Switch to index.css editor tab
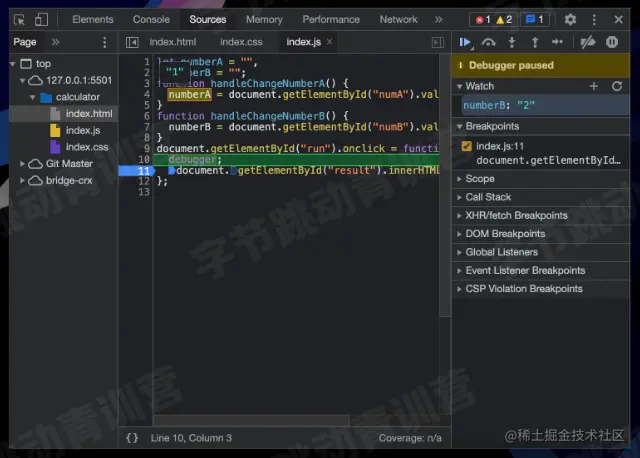The image size is (640, 458). pos(241,42)
